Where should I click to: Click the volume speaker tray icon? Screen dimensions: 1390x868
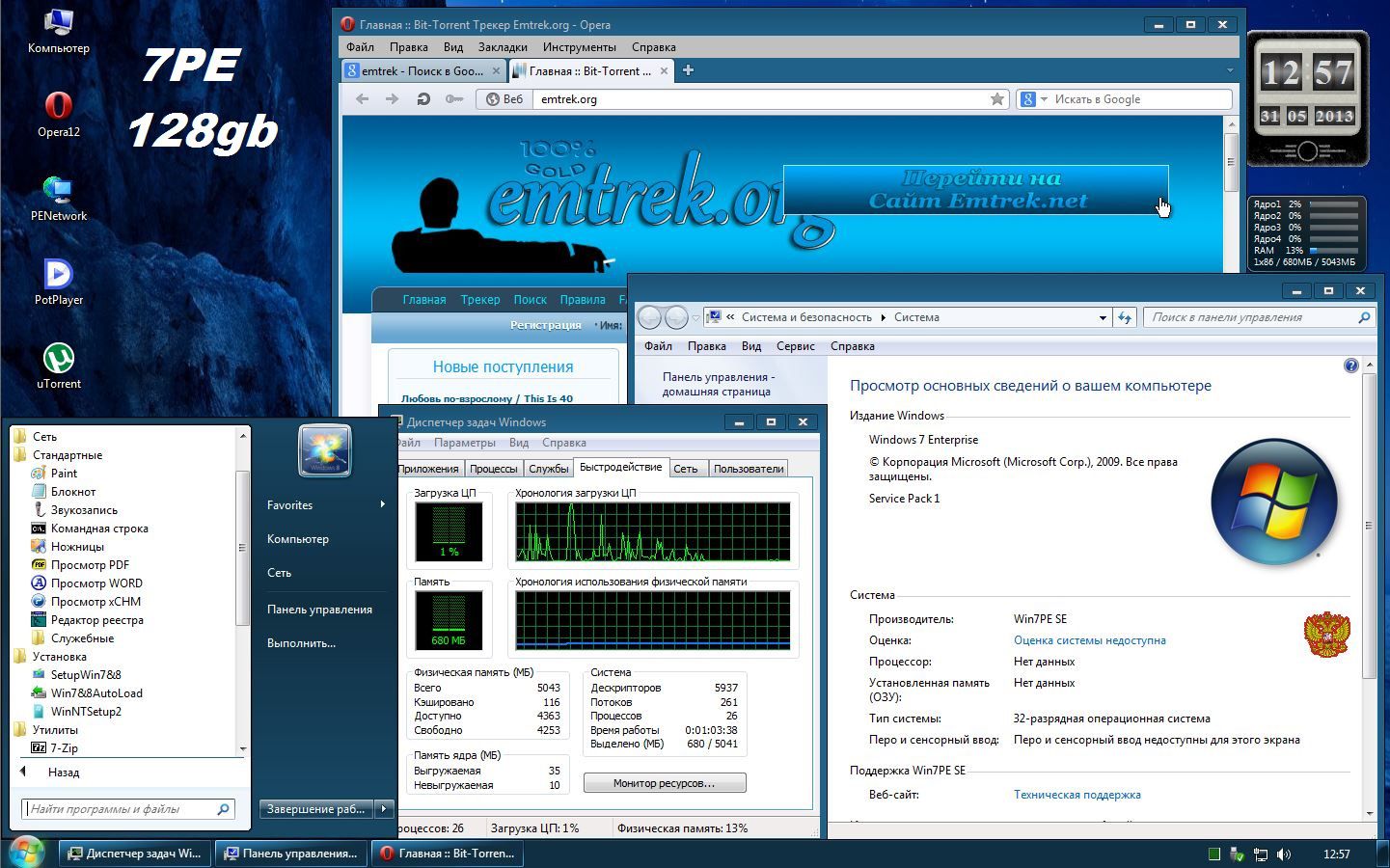point(1284,854)
